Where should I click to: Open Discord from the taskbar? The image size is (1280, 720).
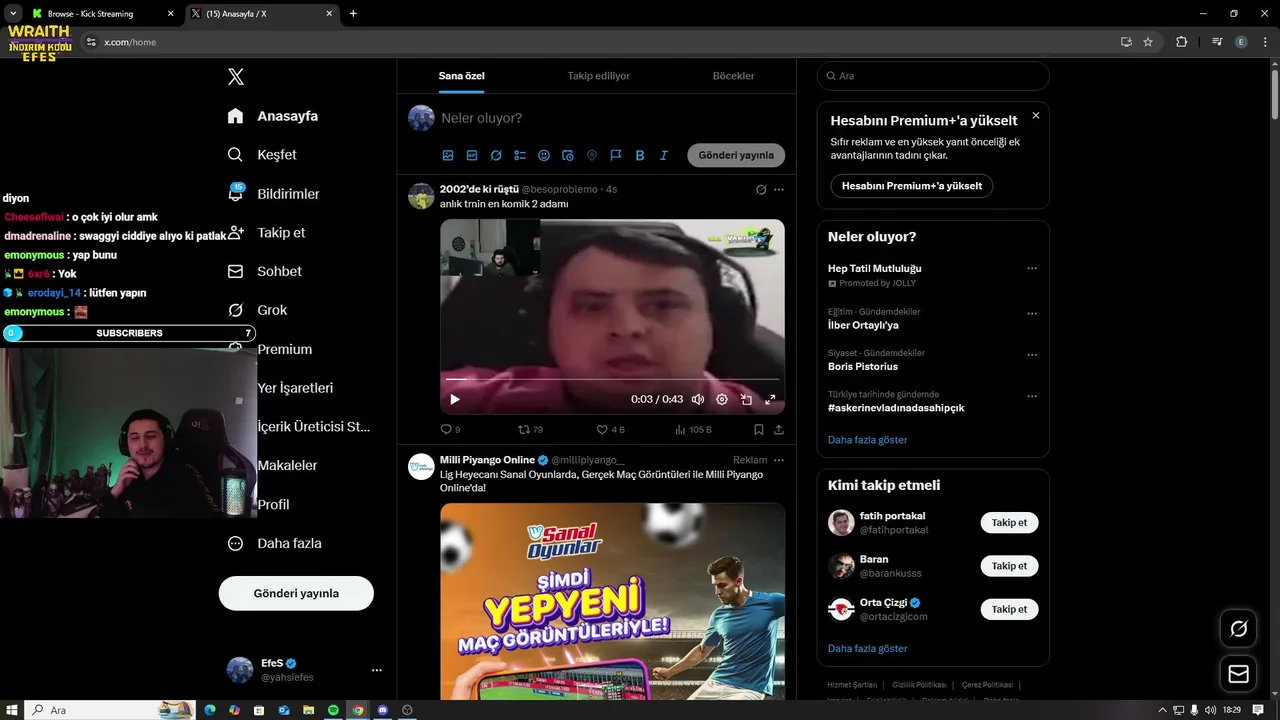point(382,710)
